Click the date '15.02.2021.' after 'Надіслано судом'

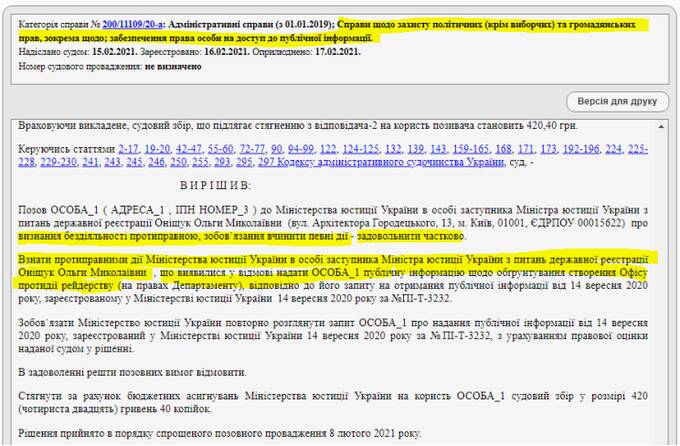point(115,52)
